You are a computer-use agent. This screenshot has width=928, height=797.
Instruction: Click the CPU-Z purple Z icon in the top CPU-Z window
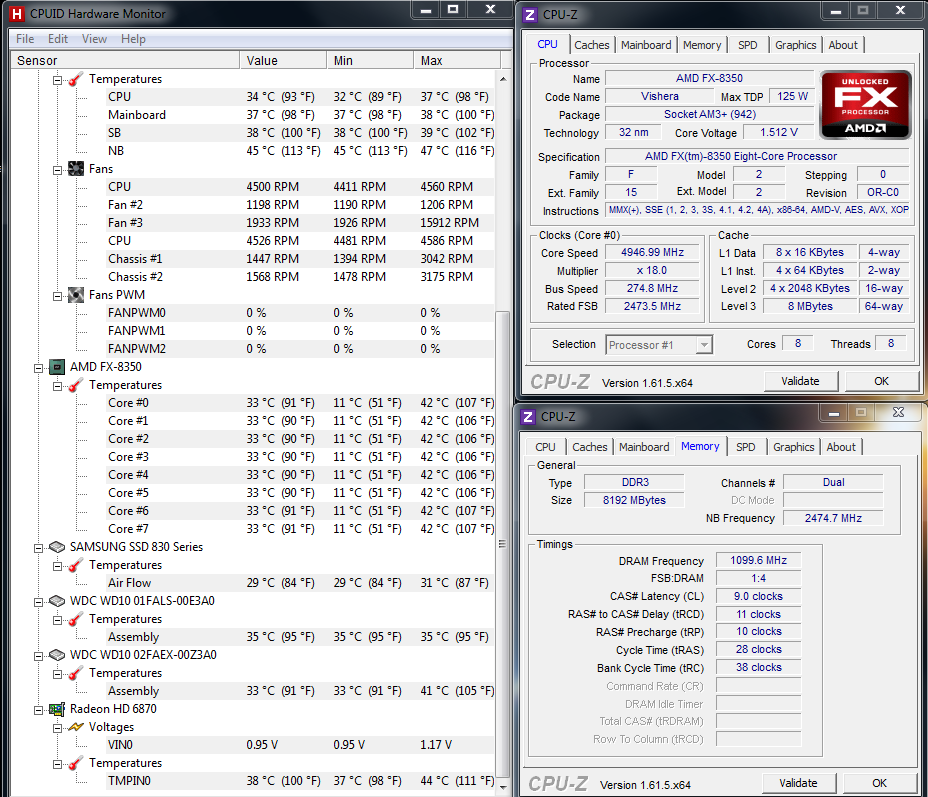click(x=530, y=15)
